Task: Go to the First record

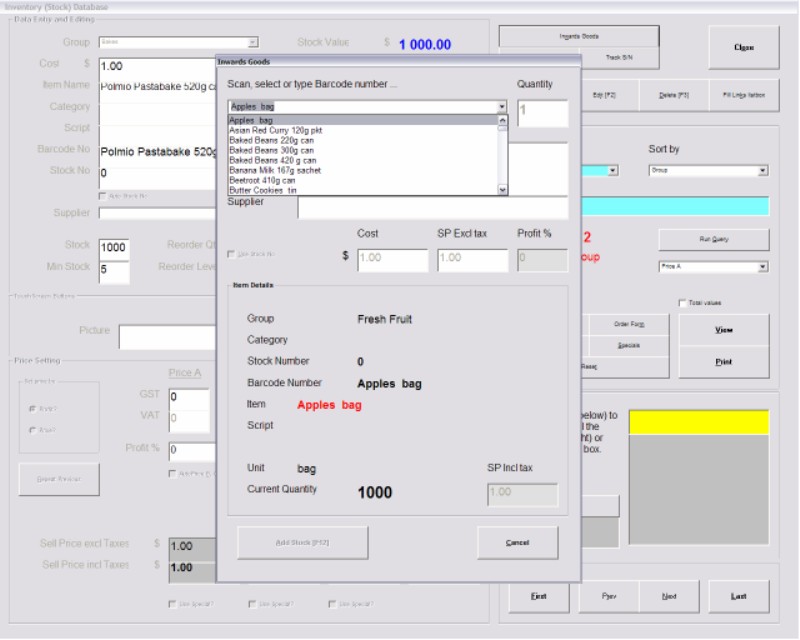Action: pos(538,596)
